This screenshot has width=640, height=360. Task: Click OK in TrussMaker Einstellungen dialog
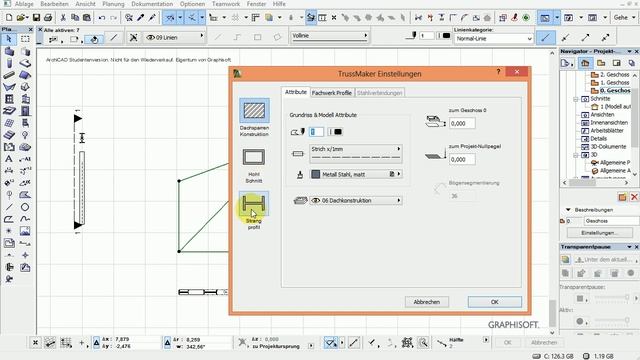click(x=495, y=302)
